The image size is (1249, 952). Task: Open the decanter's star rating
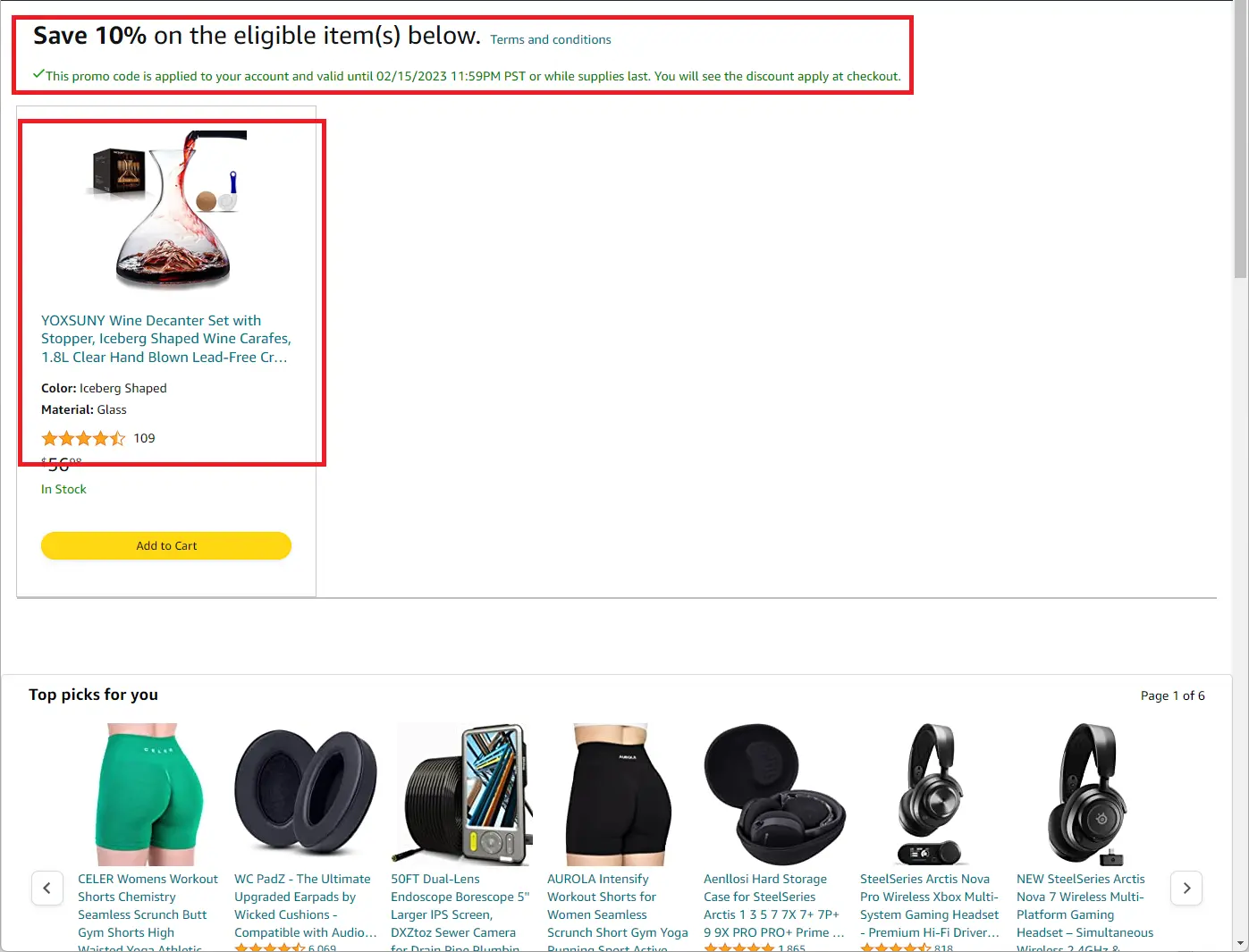click(83, 438)
